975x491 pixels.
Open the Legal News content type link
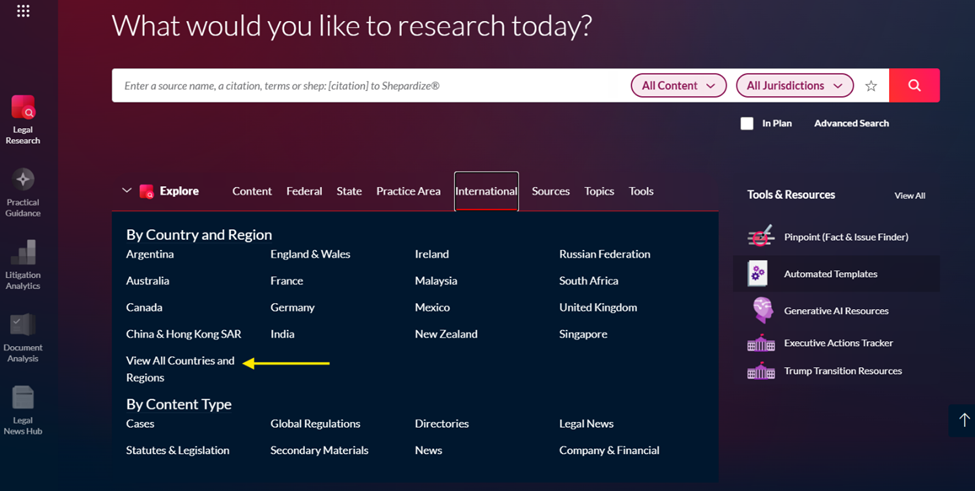point(586,424)
